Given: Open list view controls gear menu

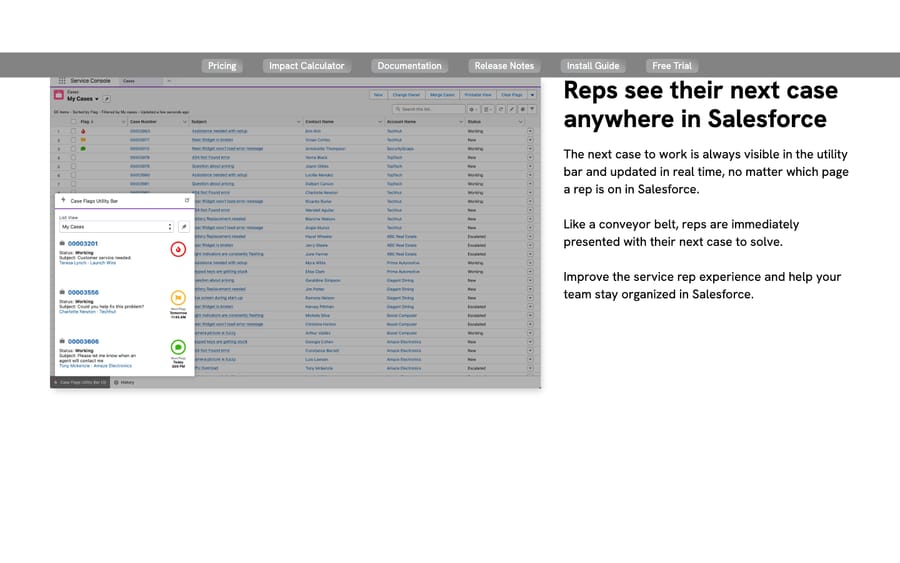Looking at the screenshot, I should [x=472, y=109].
